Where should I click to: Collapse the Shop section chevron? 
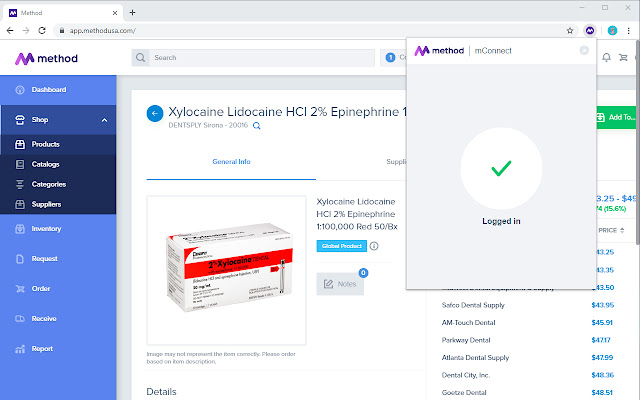tap(104, 120)
